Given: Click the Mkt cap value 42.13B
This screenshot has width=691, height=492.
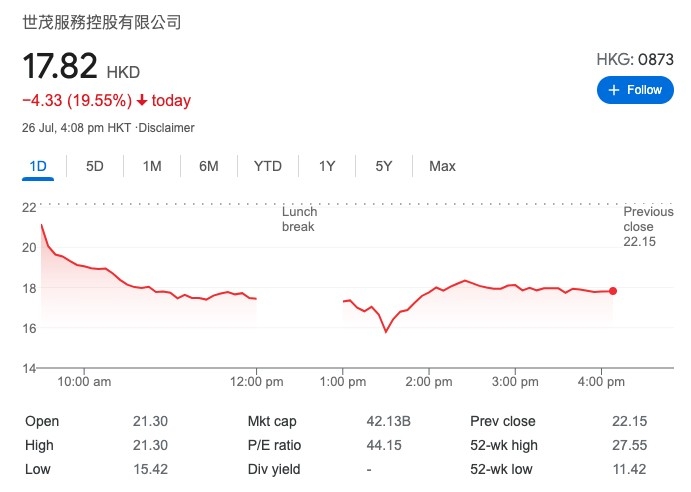Looking at the screenshot, I should 388,421.
